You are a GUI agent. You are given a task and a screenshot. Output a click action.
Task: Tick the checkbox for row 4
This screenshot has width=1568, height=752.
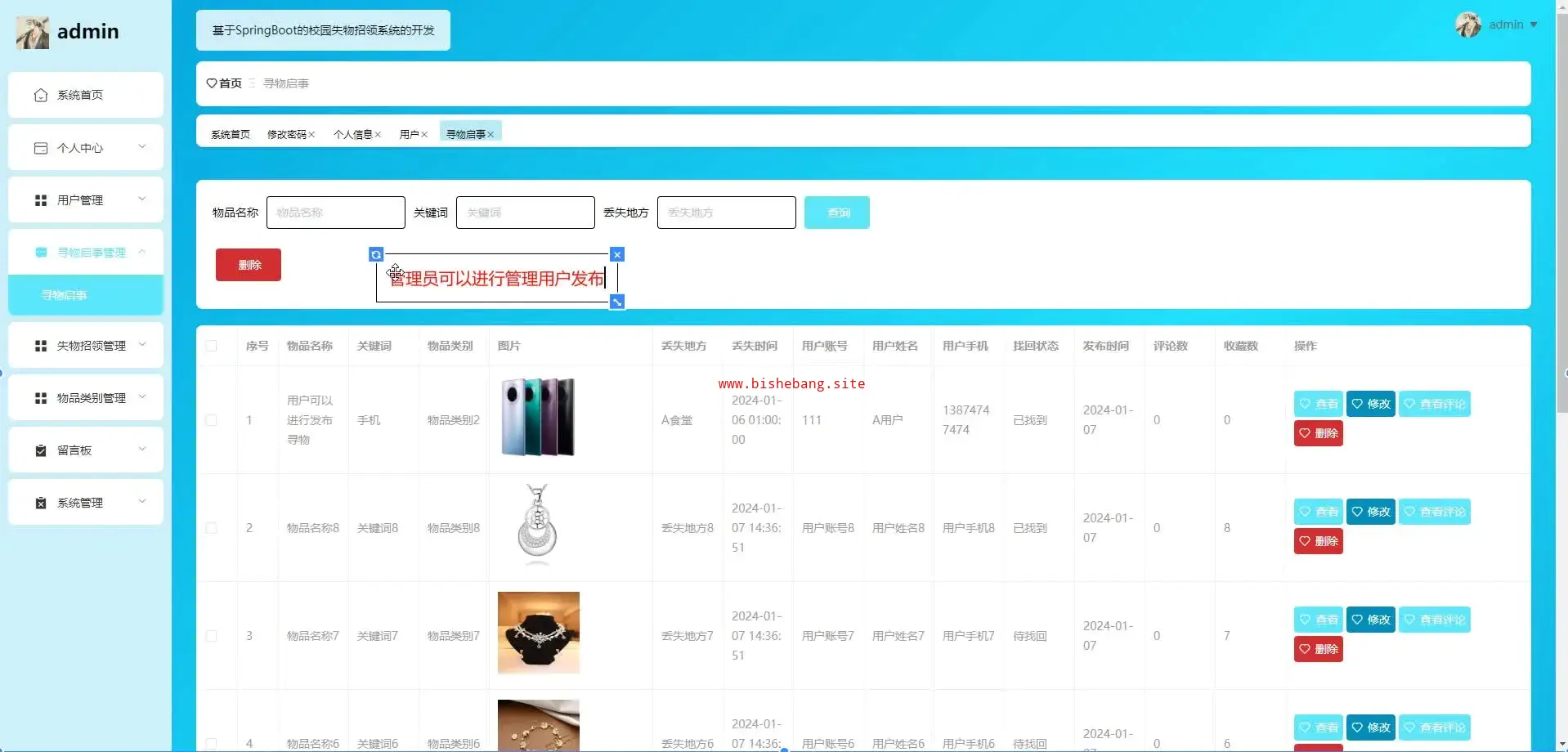(x=212, y=744)
